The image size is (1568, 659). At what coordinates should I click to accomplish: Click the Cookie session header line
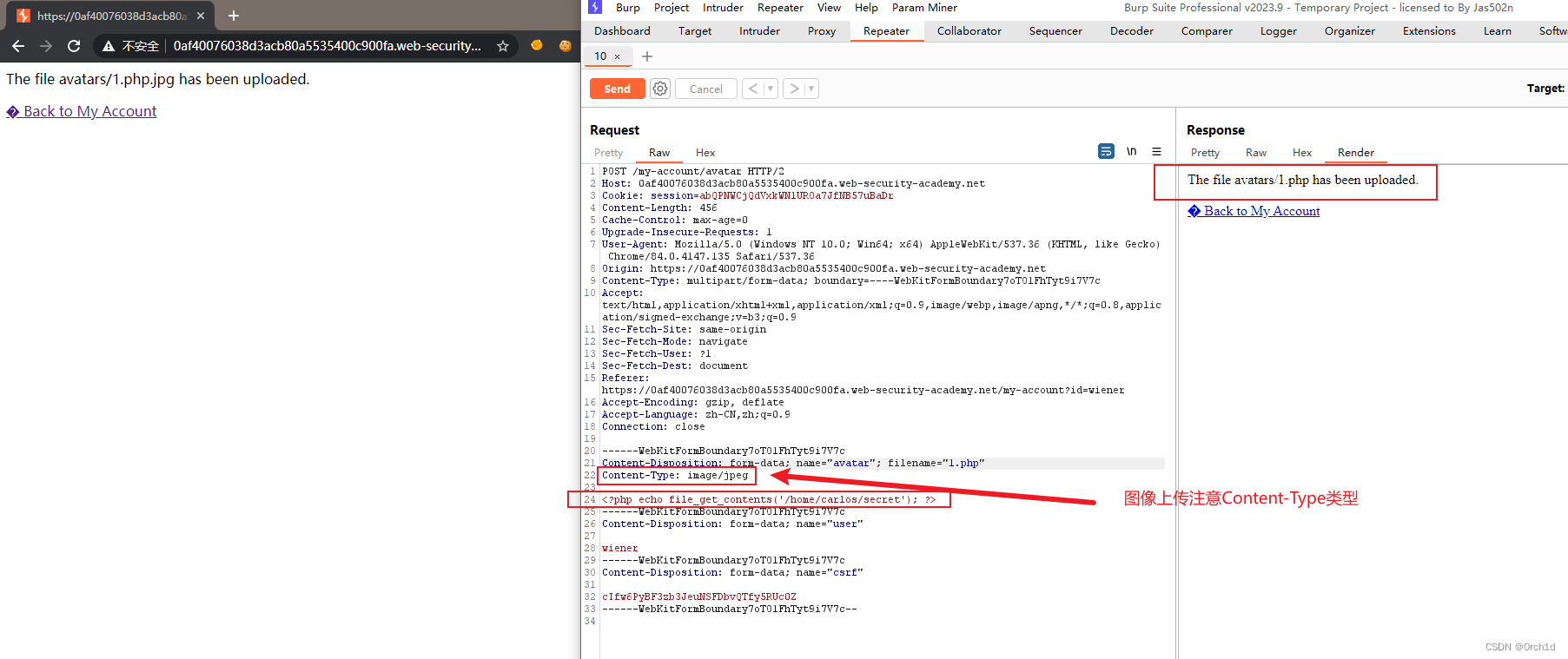click(747, 195)
